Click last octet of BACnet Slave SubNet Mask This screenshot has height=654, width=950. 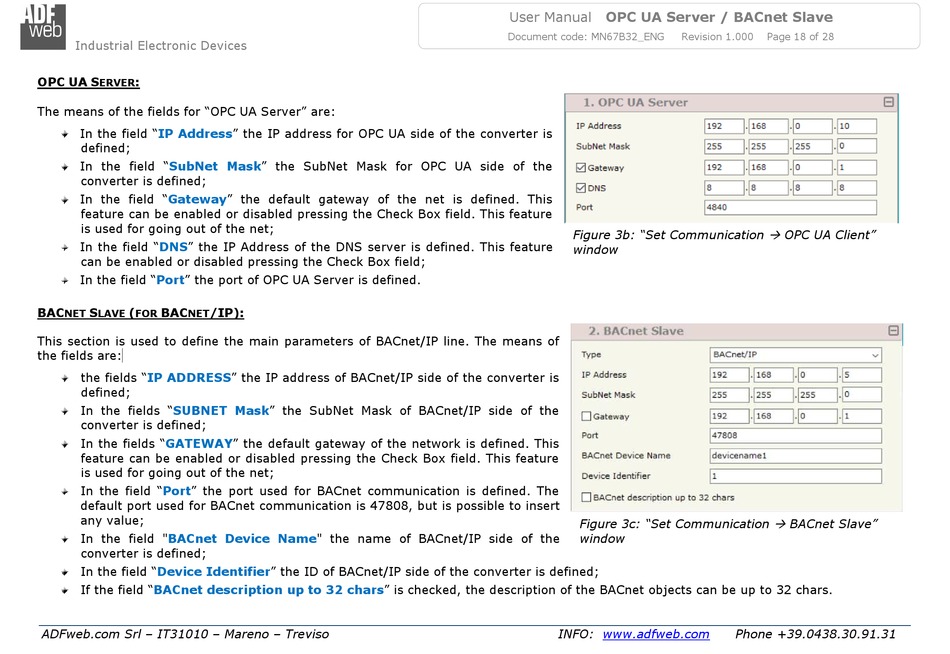(862, 395)
